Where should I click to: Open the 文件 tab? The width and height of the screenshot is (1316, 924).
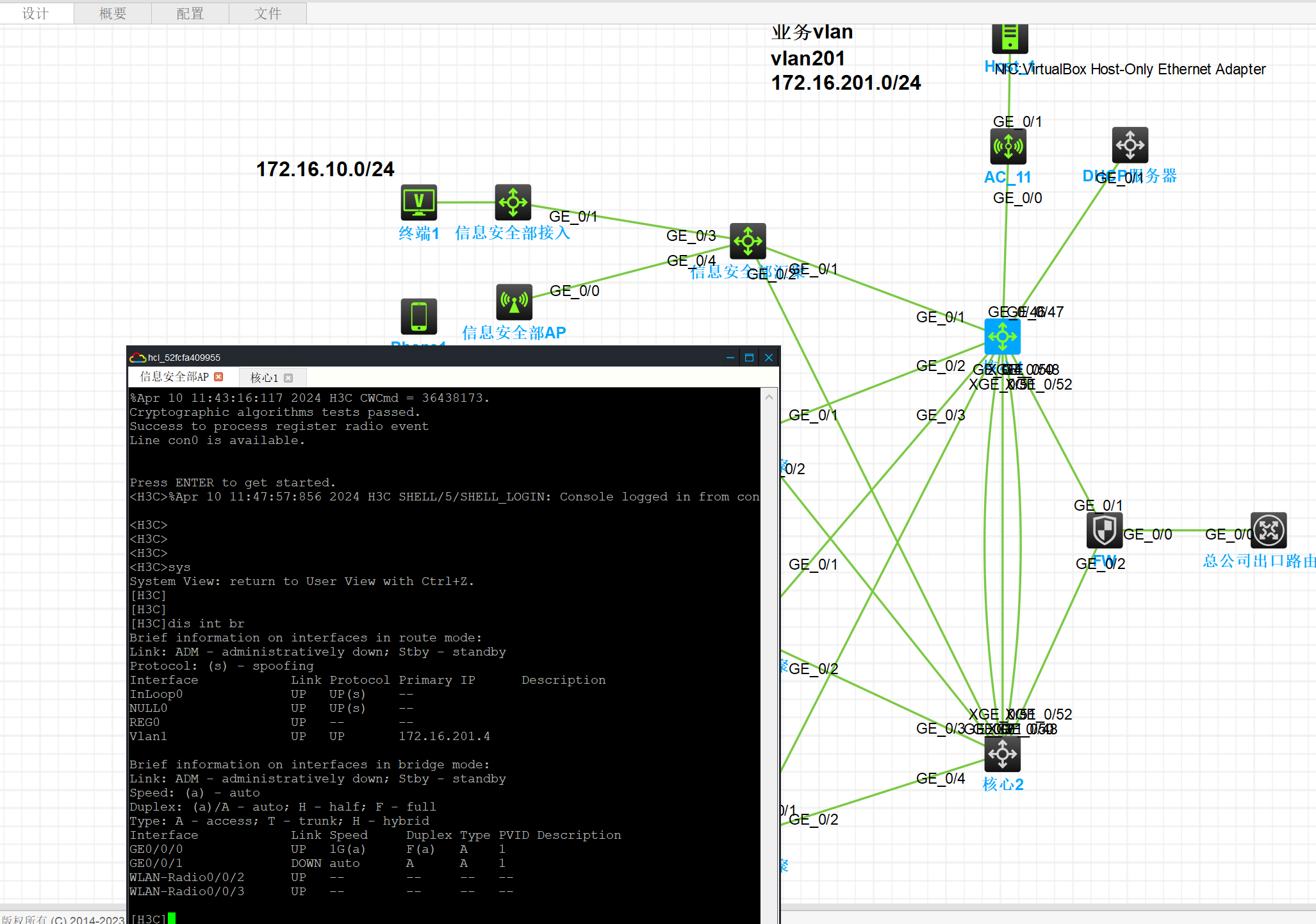(268, 13)
